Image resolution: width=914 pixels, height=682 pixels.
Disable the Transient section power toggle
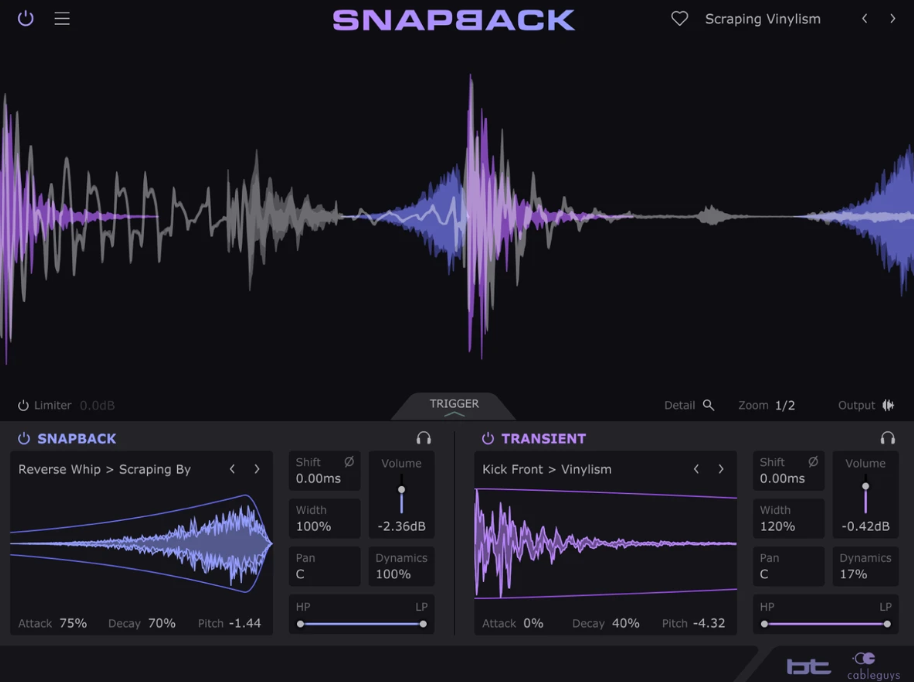click(x=488, y=438)
